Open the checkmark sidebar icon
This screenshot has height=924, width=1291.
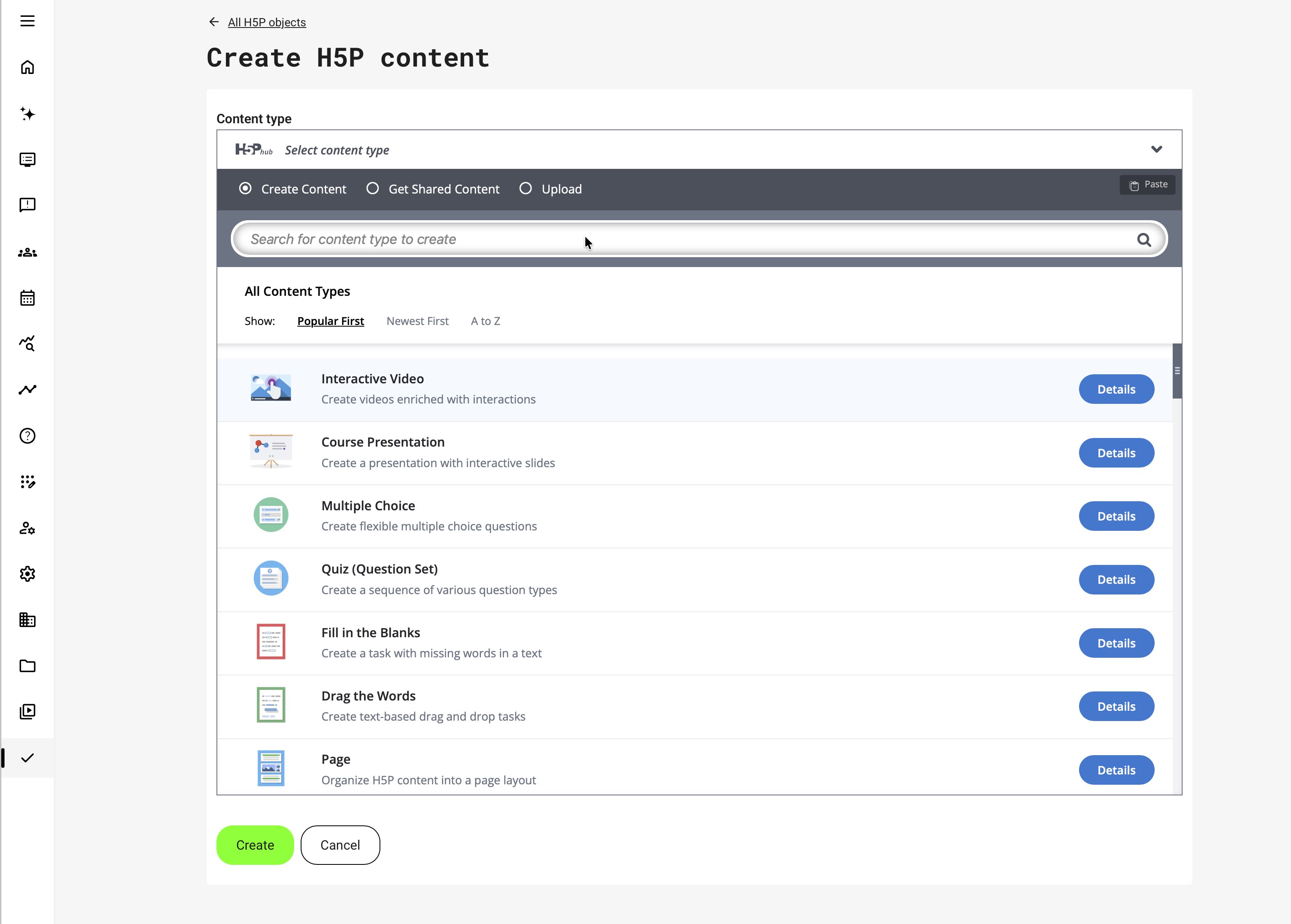27,758
